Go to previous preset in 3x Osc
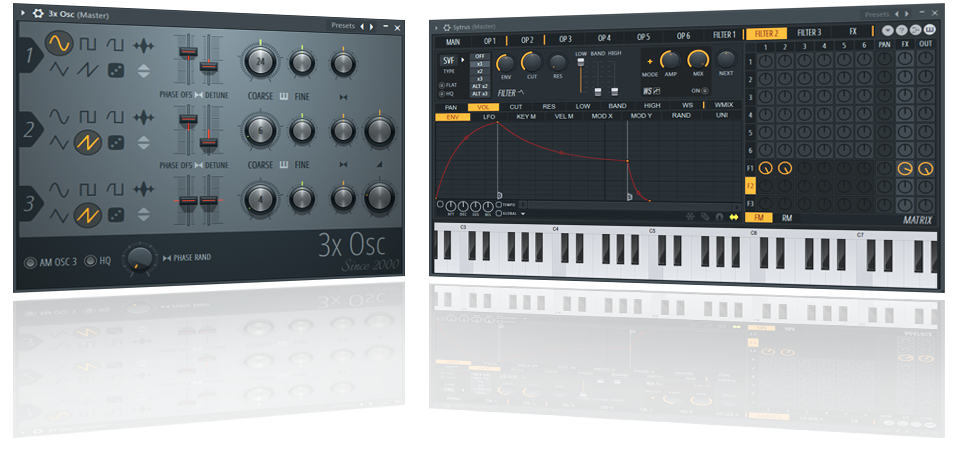 [361, 26]
